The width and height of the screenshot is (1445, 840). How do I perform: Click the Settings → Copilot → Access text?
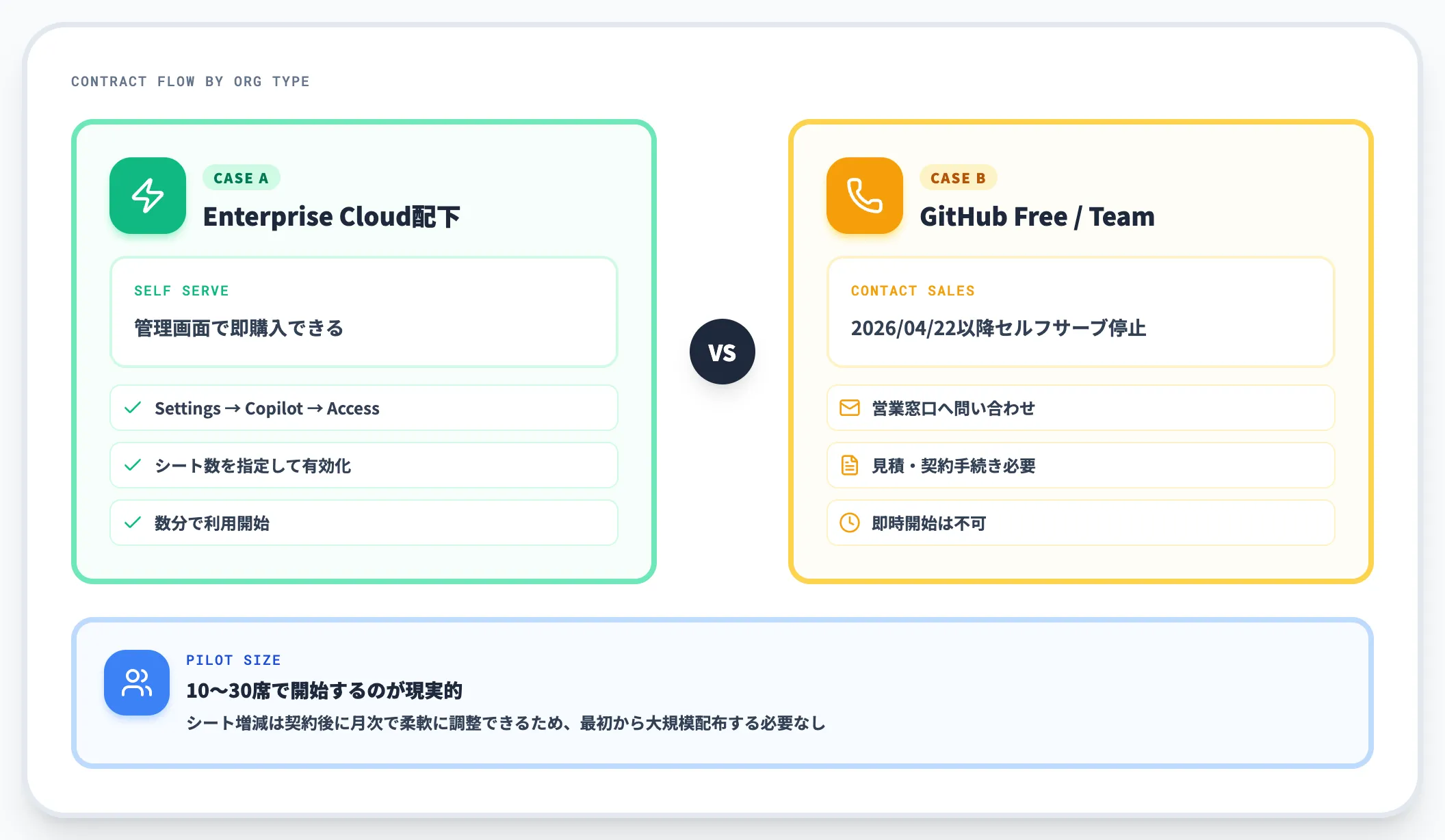click(267, 408)
